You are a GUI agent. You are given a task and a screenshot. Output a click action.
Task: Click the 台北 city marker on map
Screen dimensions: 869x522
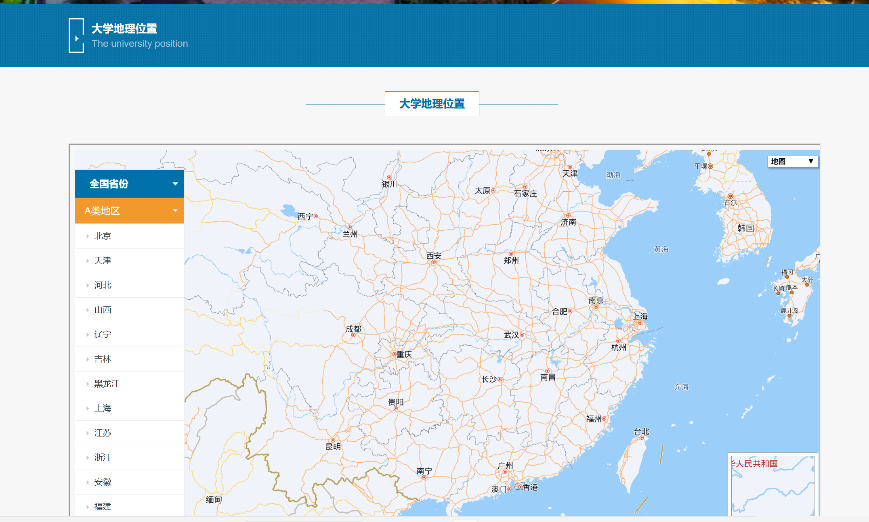point(642,438)
